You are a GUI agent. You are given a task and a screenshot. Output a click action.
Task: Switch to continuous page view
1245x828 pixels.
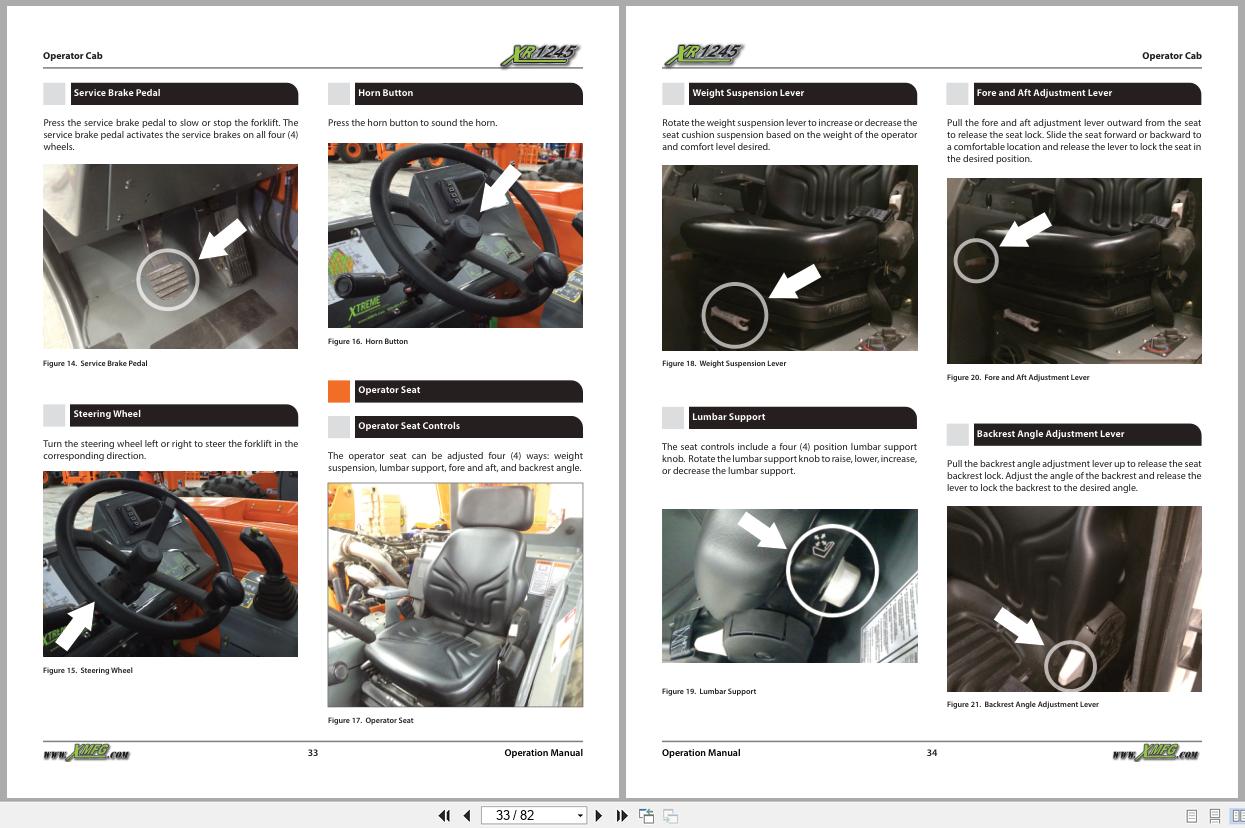1214,816
